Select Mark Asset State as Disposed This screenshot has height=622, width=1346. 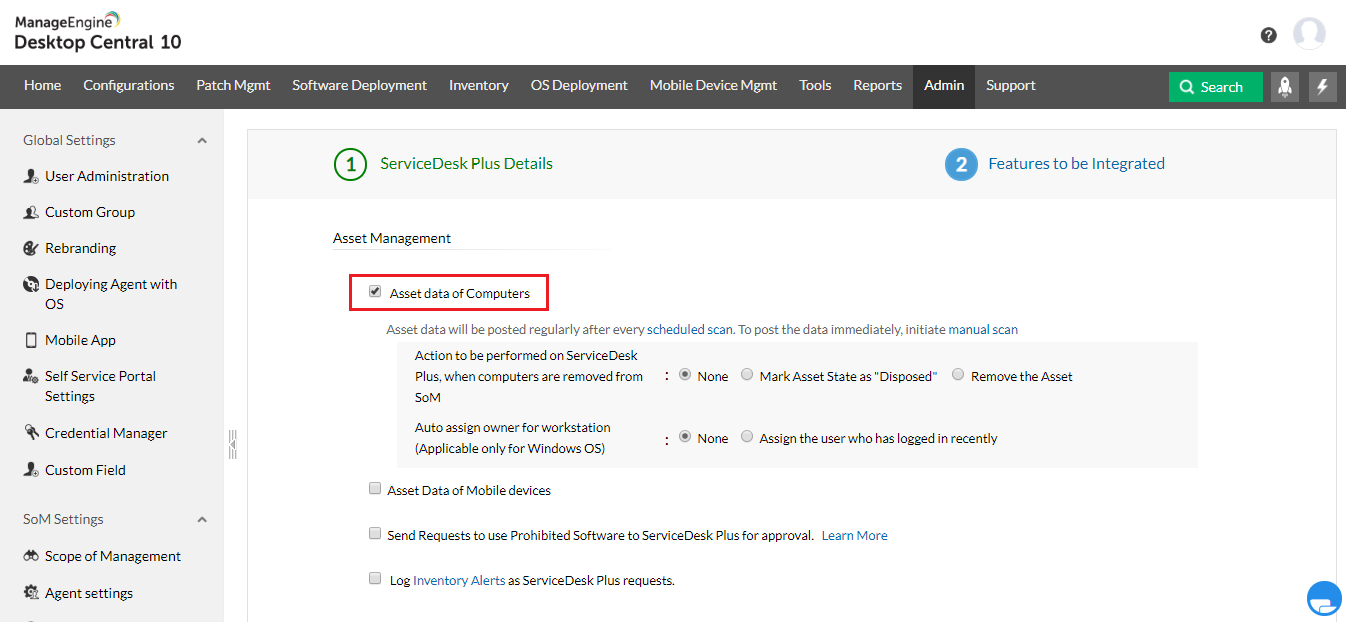click(x=747, y=375)
